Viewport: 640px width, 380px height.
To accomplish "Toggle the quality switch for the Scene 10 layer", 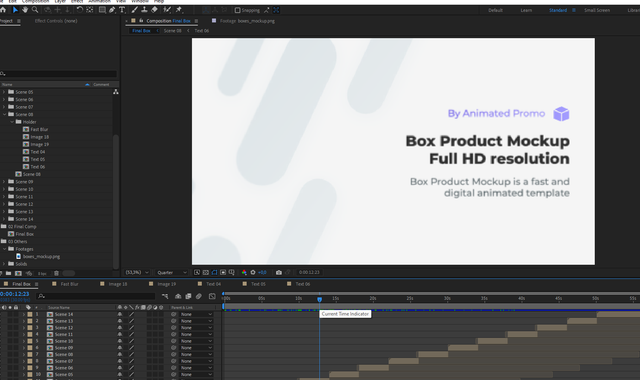I will [x=131, y=341].
